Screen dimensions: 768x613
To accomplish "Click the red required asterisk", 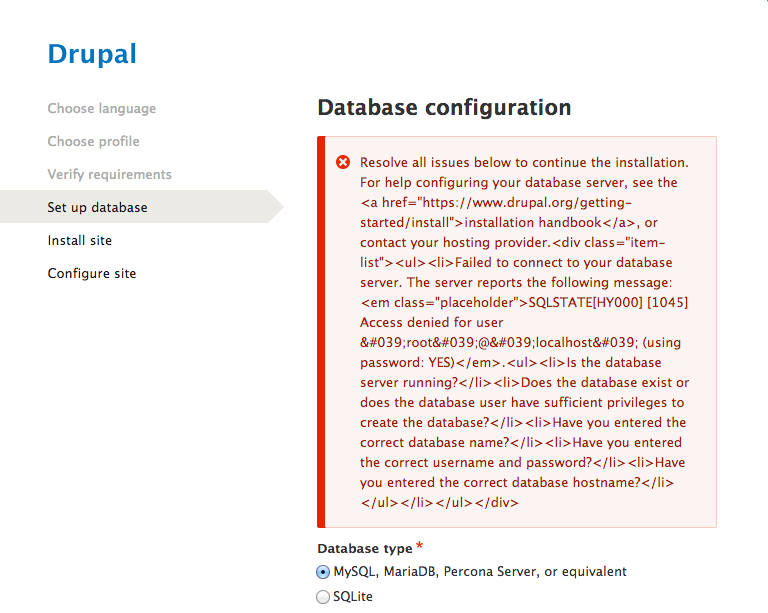I will [419, 545].
